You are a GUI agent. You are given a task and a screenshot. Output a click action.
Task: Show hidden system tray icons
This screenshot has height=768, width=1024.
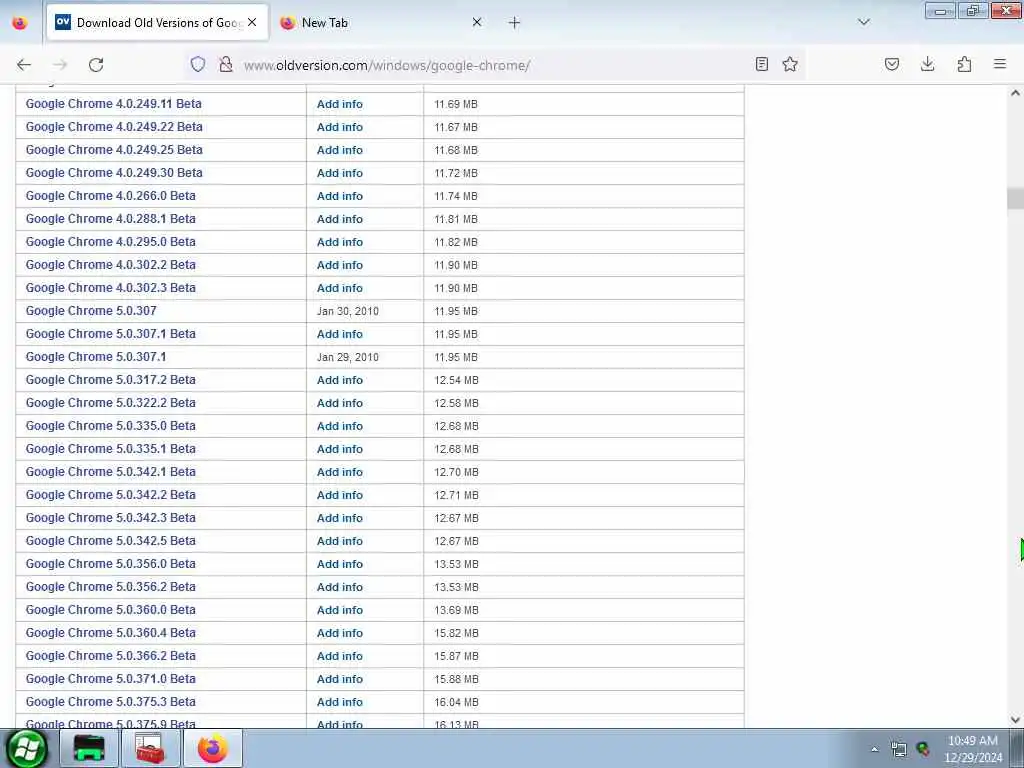pyautogui.click(x=874, y=749)
